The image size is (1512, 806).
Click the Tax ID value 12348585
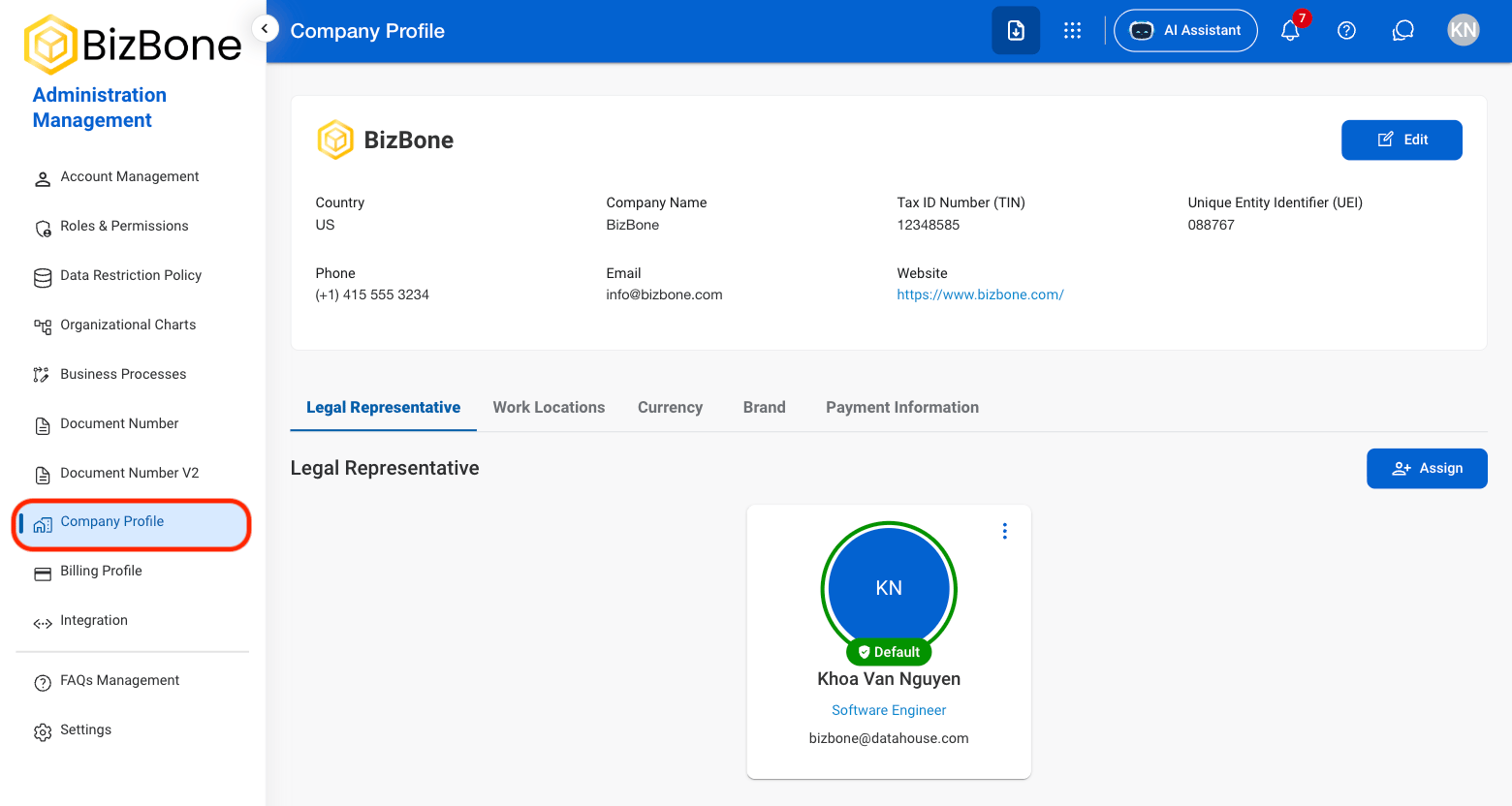[x=928, y=225]
